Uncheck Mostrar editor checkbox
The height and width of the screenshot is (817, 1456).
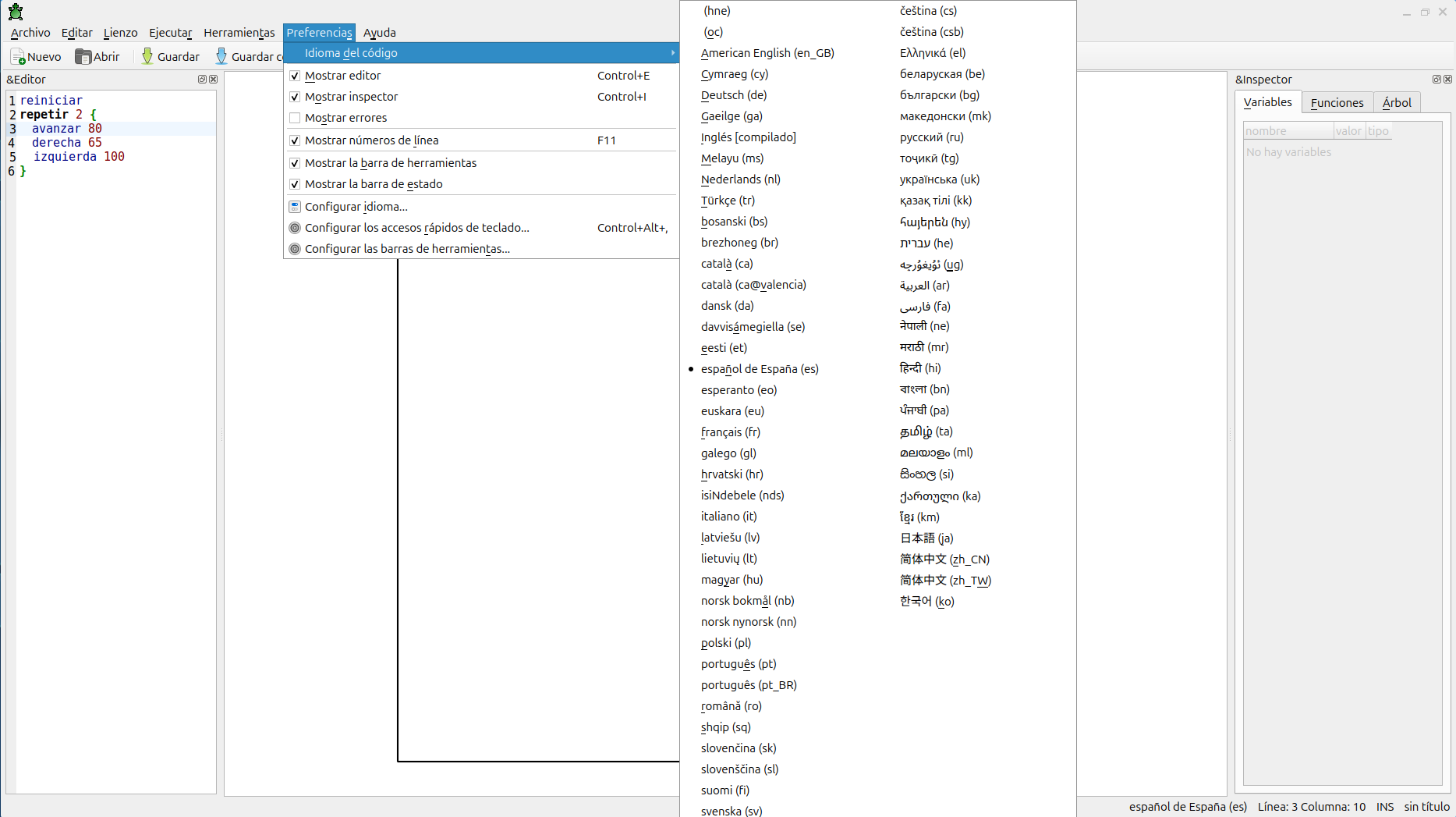click(295, 76)
